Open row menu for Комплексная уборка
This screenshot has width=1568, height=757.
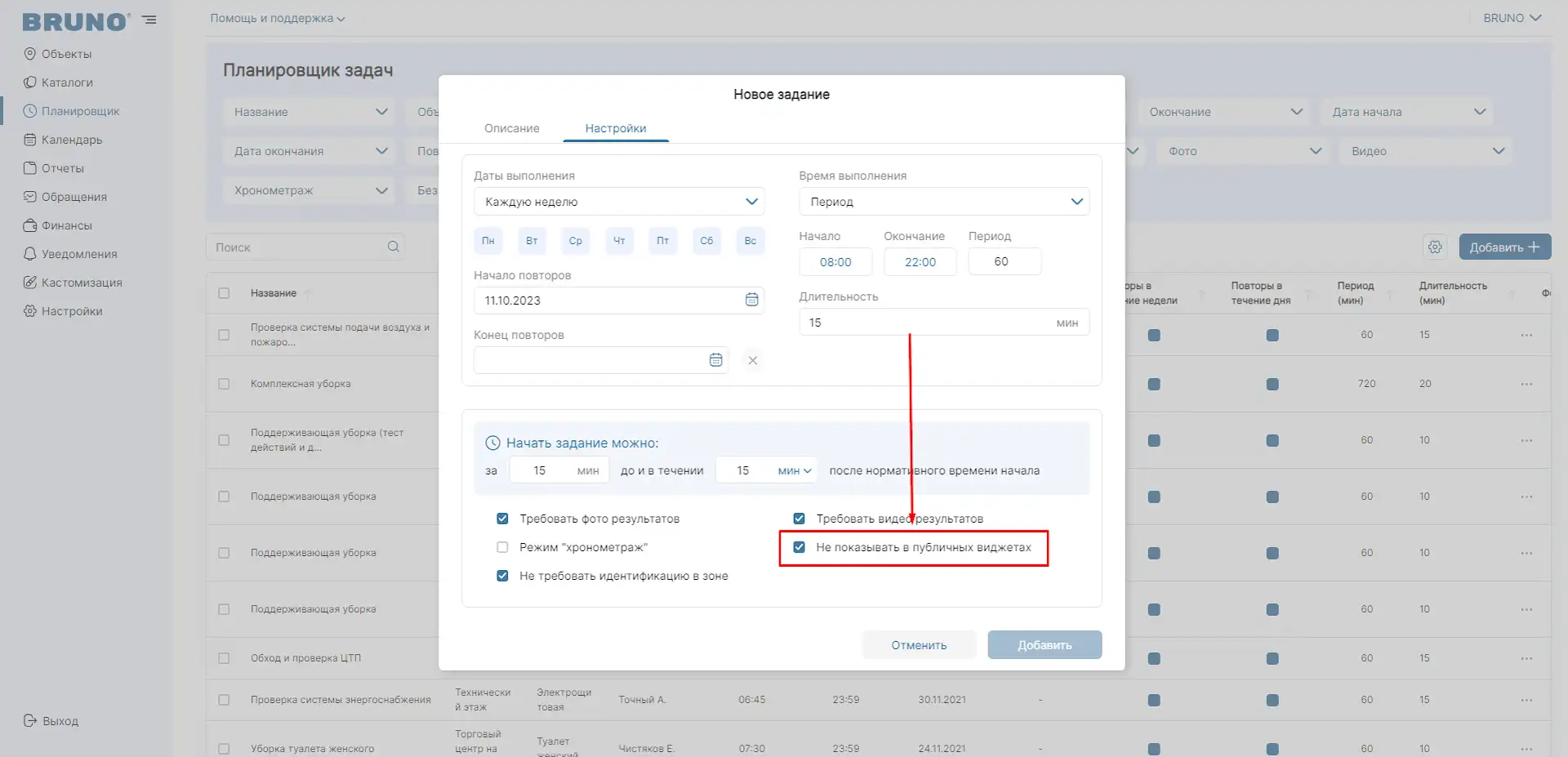point(1526,384)
